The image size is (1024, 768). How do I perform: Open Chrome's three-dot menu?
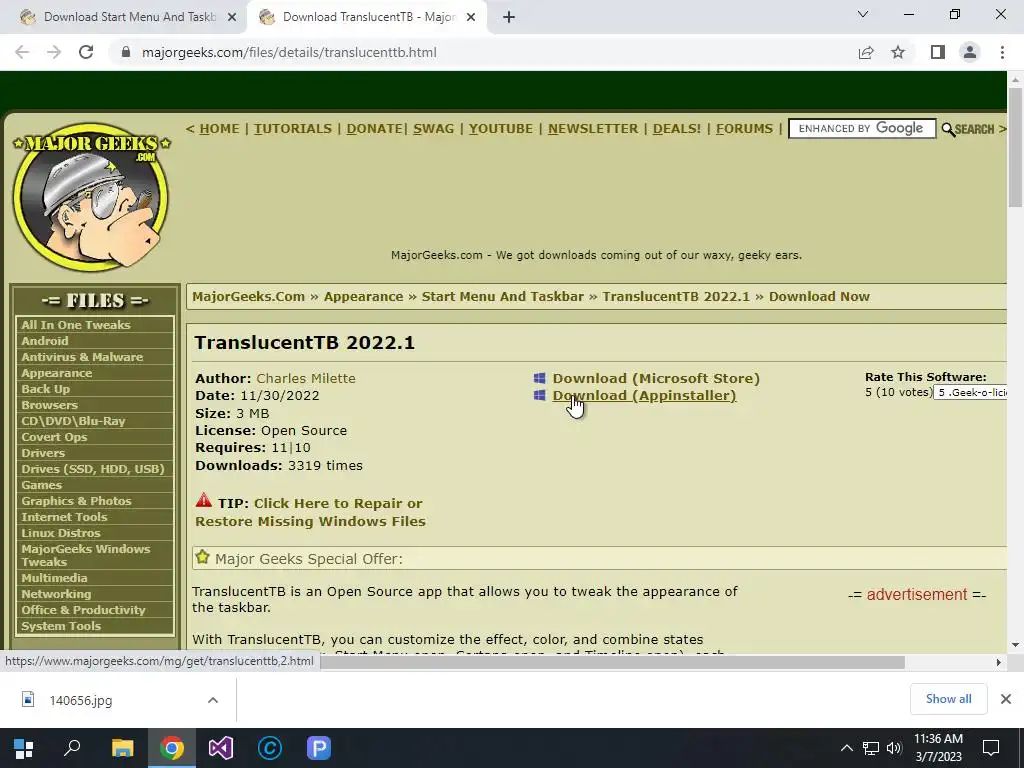click(1002, 52)
